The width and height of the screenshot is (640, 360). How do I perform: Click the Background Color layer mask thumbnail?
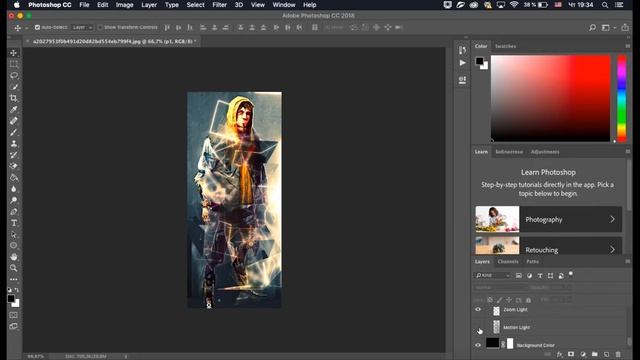[510, 344]
